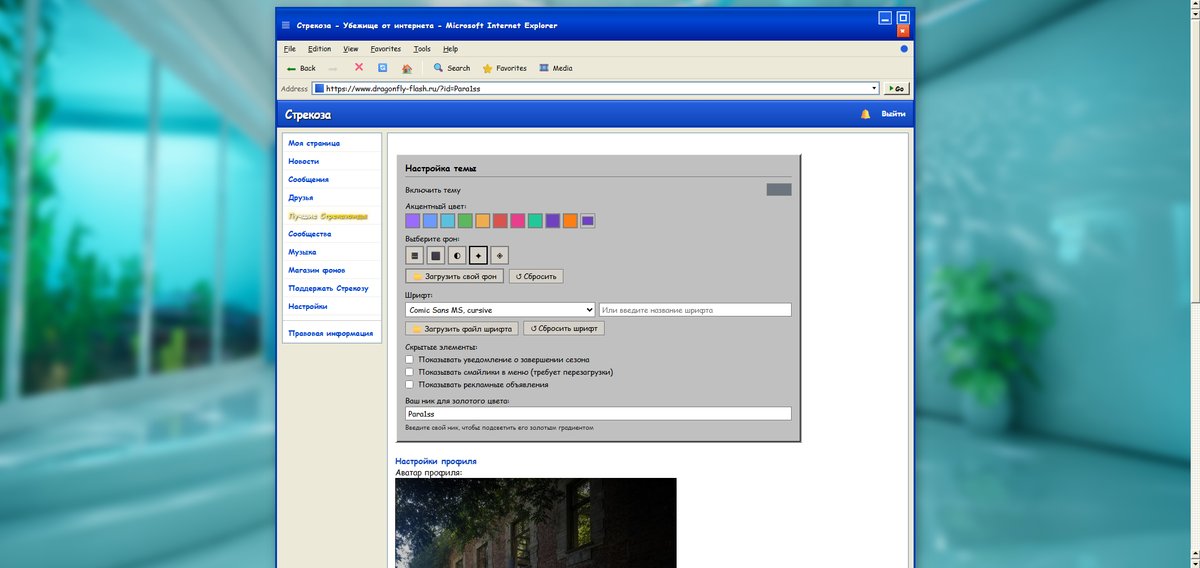This screenshot has height=568, width=1200.
Task: Click the golden nickname field containing Para1ss
Action: tap(598, 413)
